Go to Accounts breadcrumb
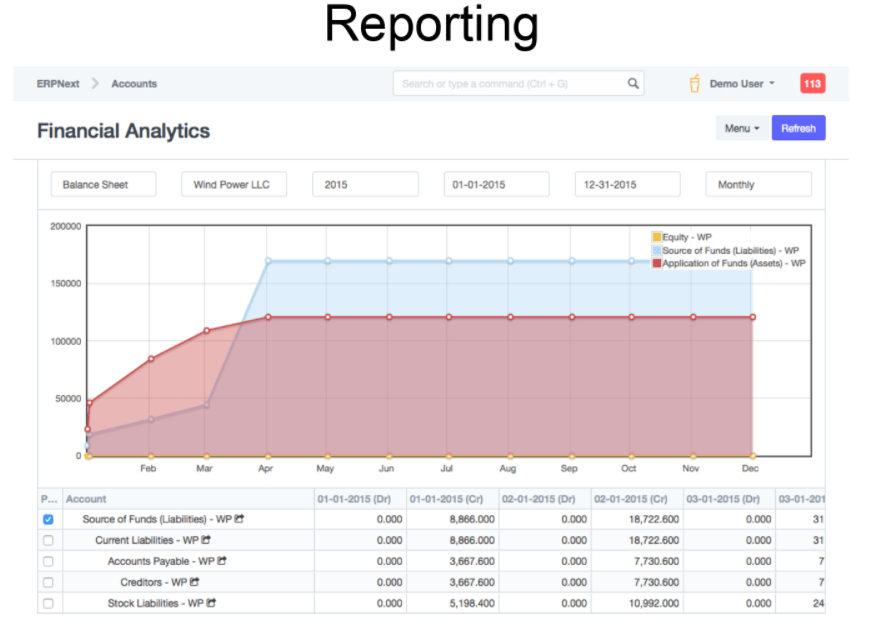The width and height of the screenshot is (872, 625). coord(134,83)
